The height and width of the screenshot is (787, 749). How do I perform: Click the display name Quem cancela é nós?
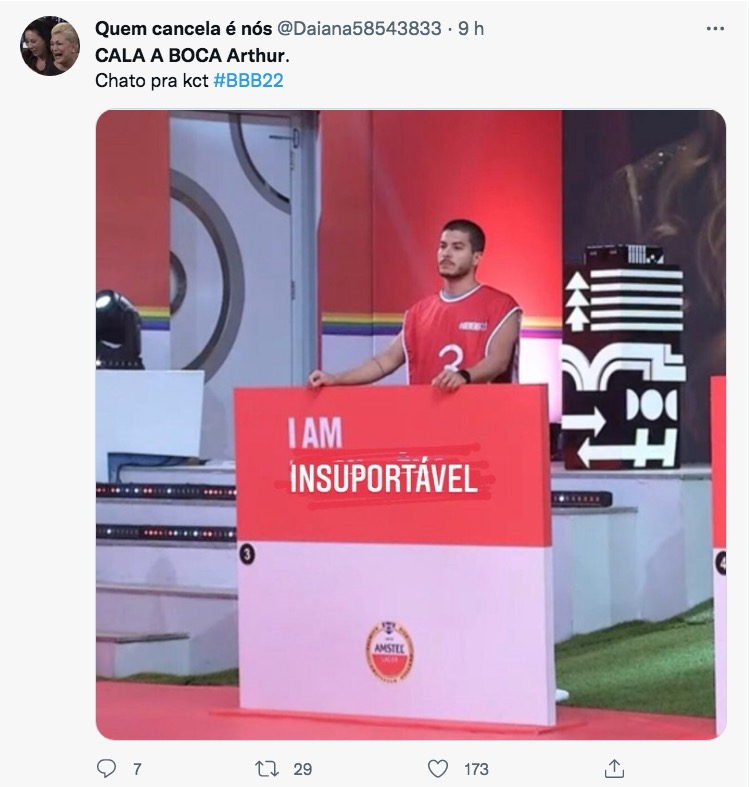[x=183, y=29]
